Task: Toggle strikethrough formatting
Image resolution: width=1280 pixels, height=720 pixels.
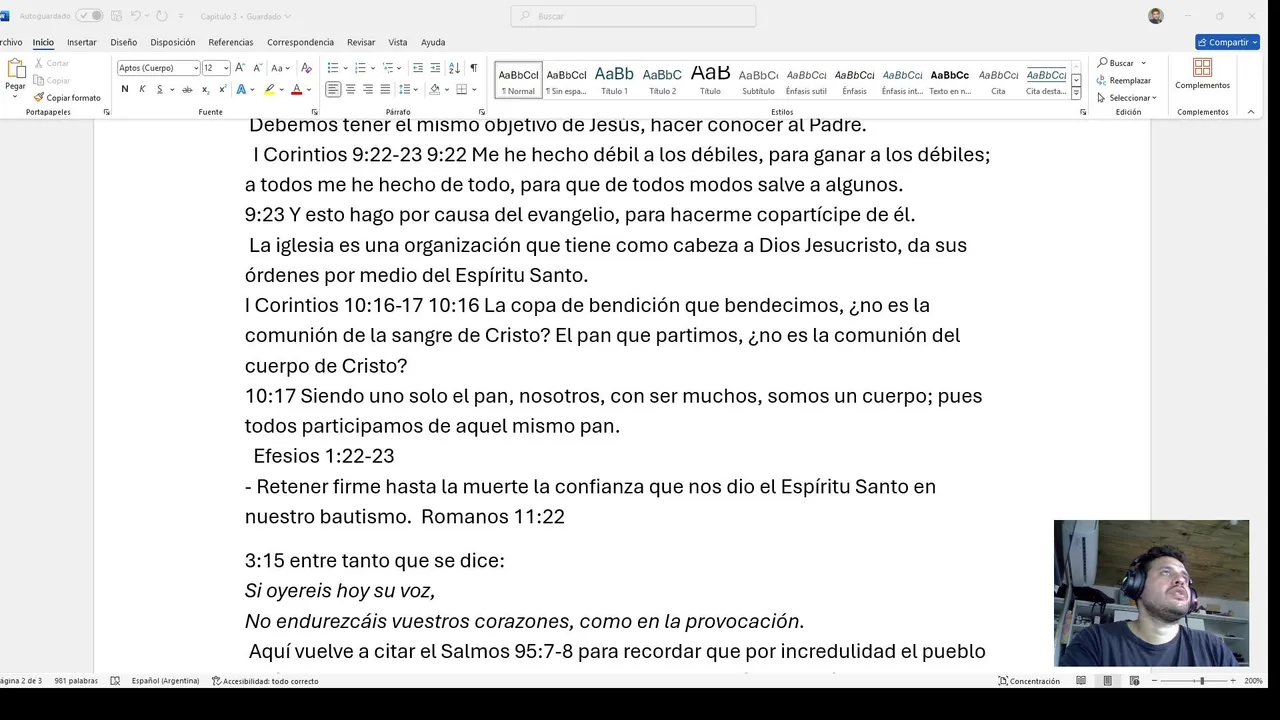Action: click(187, 89)
